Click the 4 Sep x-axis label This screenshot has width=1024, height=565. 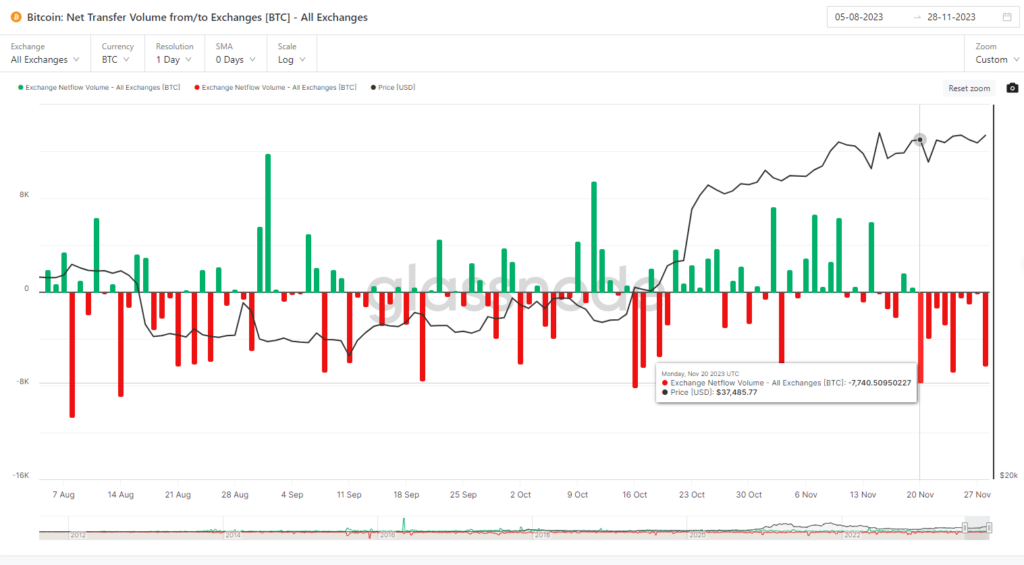pyautogui.click(x=292, y=494)
